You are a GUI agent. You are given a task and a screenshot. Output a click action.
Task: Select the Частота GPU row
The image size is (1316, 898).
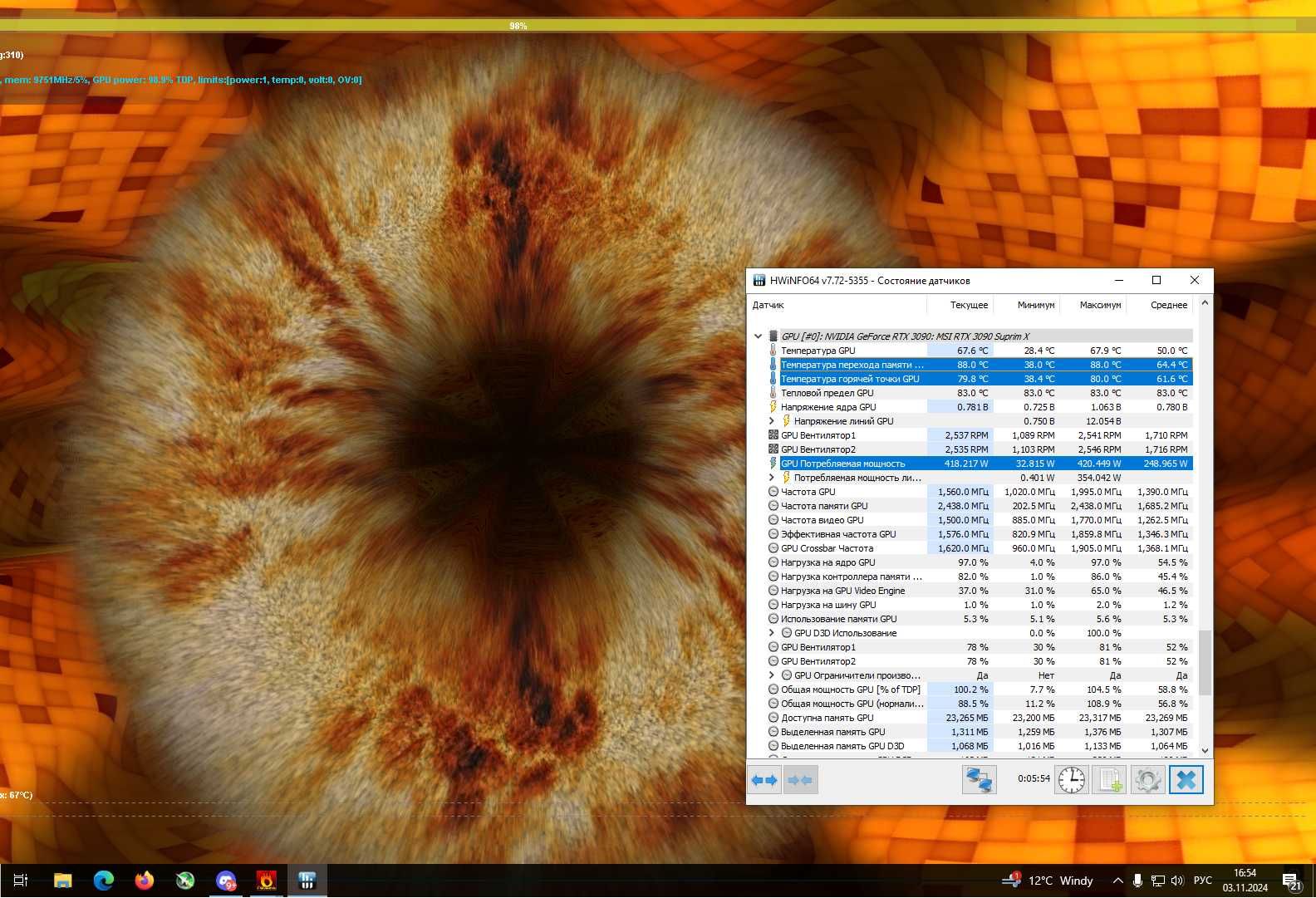(980, 492)
